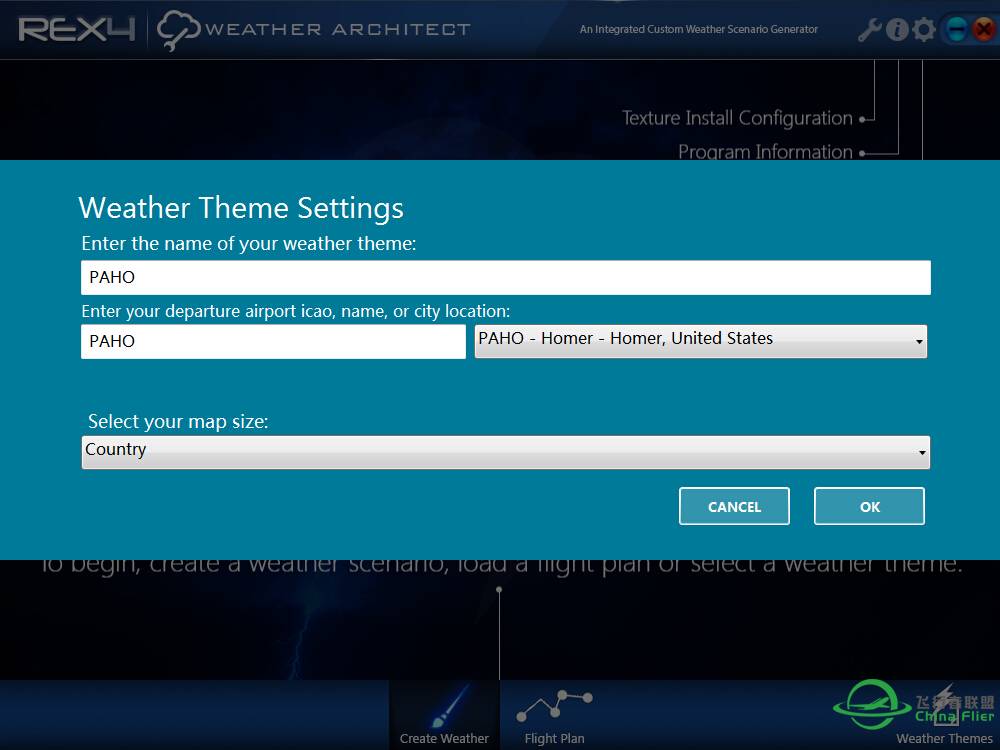Open Texture Install Configuration wrench icon
Image resolution: width=1000 pixels, height=750 pixels.
[869, 30]
